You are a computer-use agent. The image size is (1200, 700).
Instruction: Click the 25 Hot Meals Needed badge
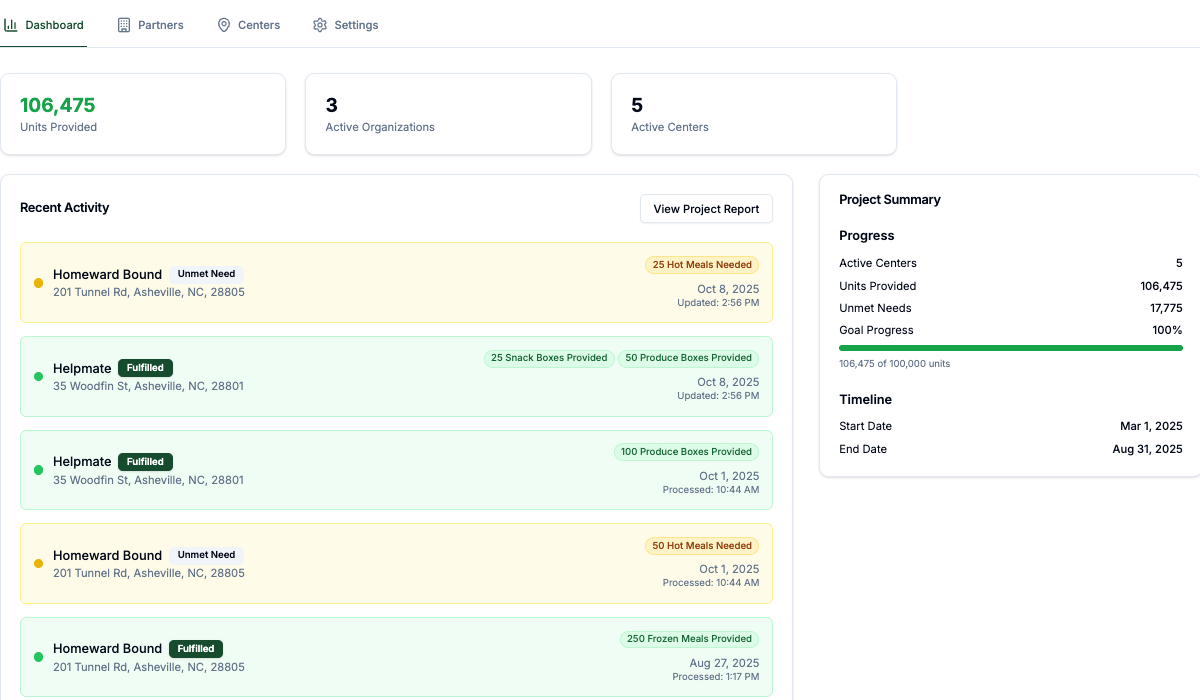[702, 265]
